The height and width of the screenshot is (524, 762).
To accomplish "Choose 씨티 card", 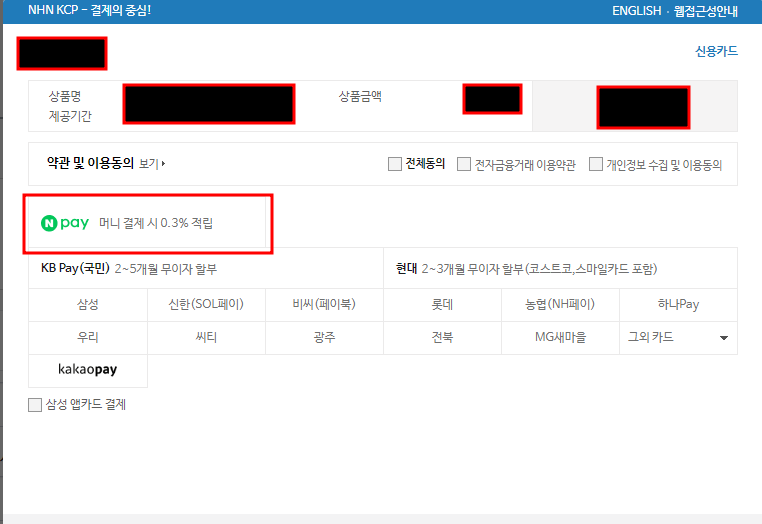I will [x=206, y=337].
